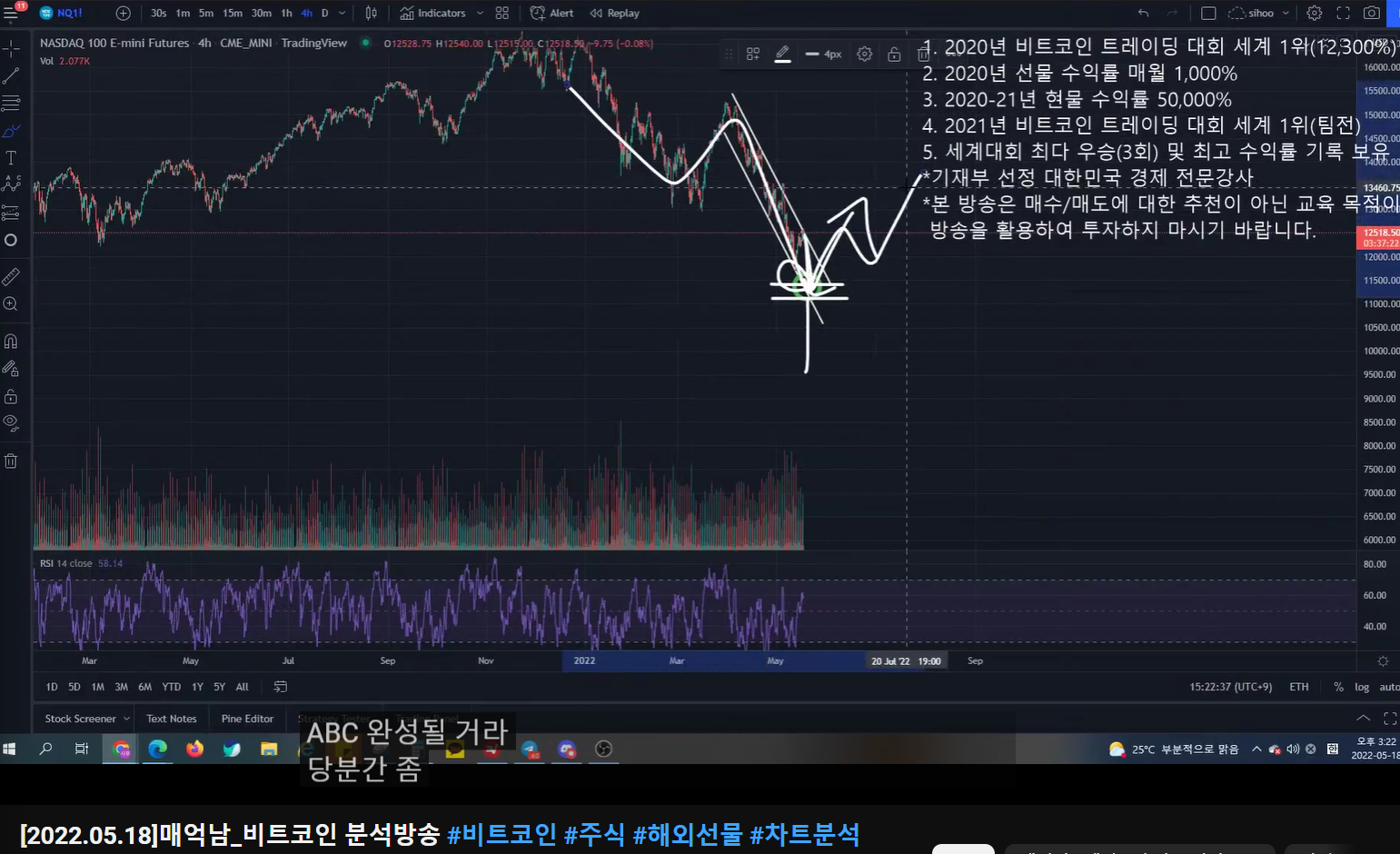Create an Alert

point(552,14)
